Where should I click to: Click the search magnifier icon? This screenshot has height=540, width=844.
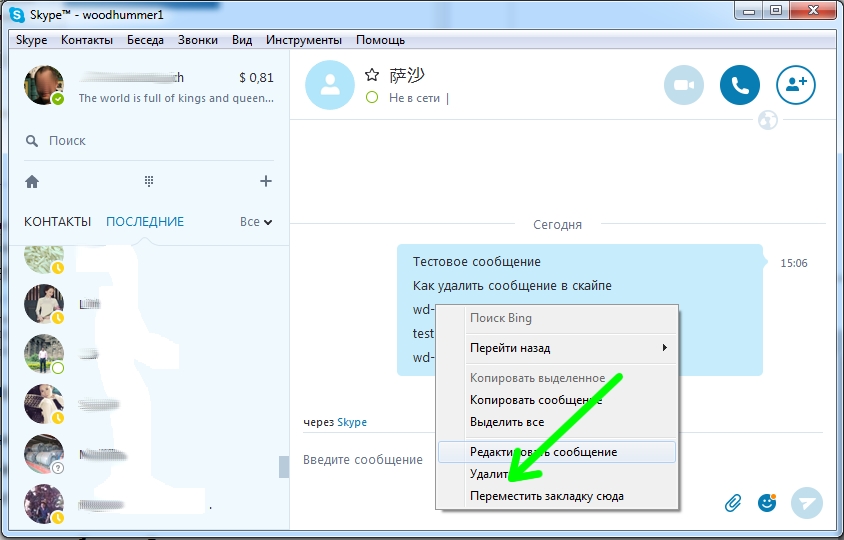pos(32,141)
